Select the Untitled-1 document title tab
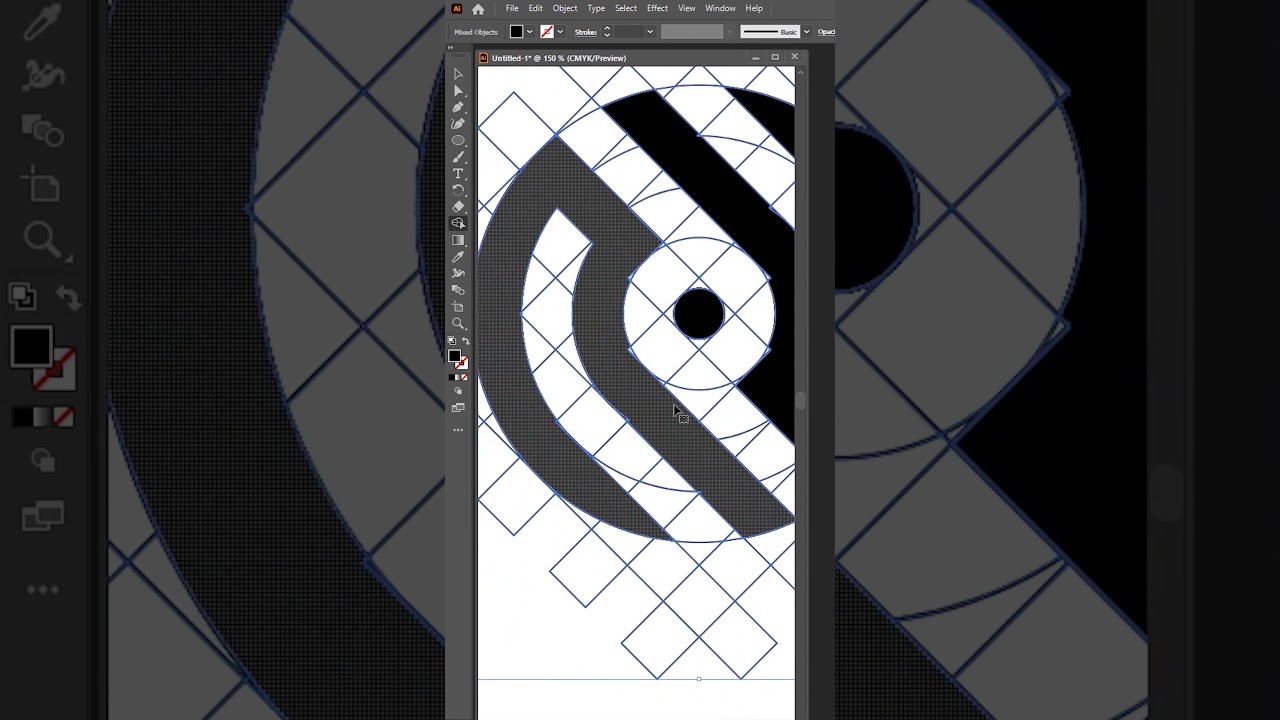Viewport: 1280px width, 720px height. tap(558, 58)
